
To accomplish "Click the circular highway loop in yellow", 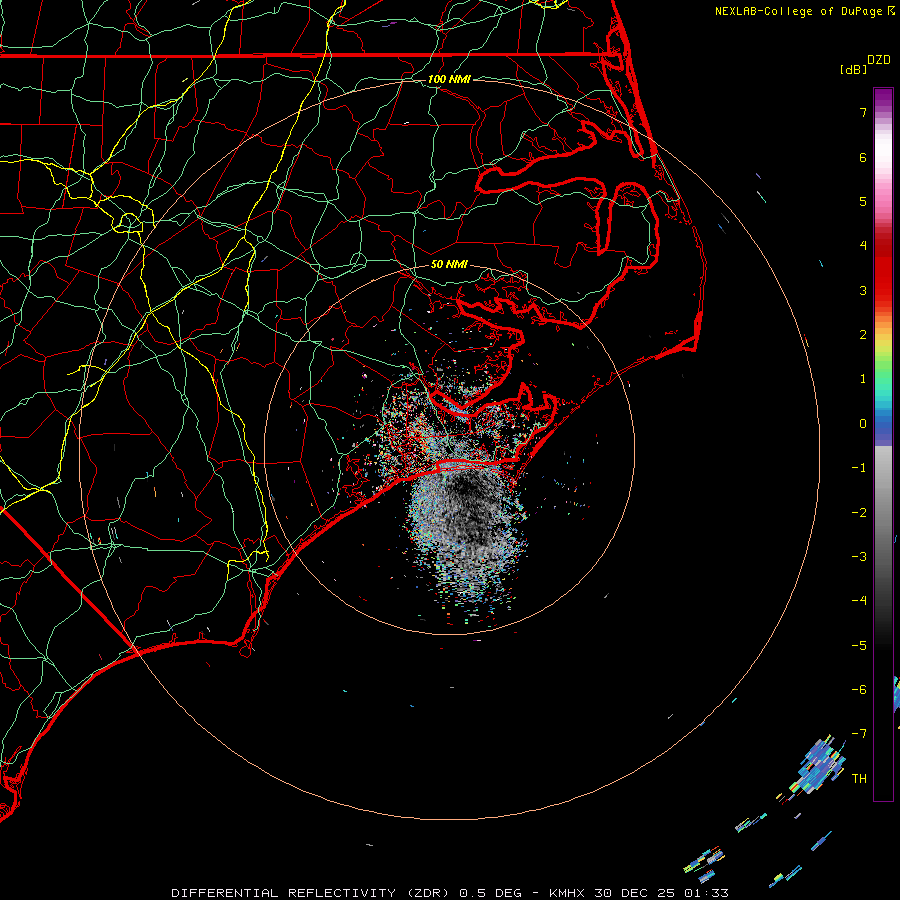I will click(x=129, y=222).
